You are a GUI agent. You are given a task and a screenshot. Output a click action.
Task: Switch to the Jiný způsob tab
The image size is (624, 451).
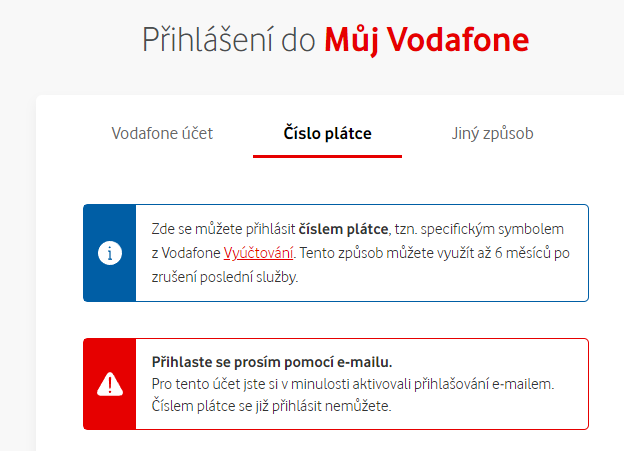[x=492, y=134]
